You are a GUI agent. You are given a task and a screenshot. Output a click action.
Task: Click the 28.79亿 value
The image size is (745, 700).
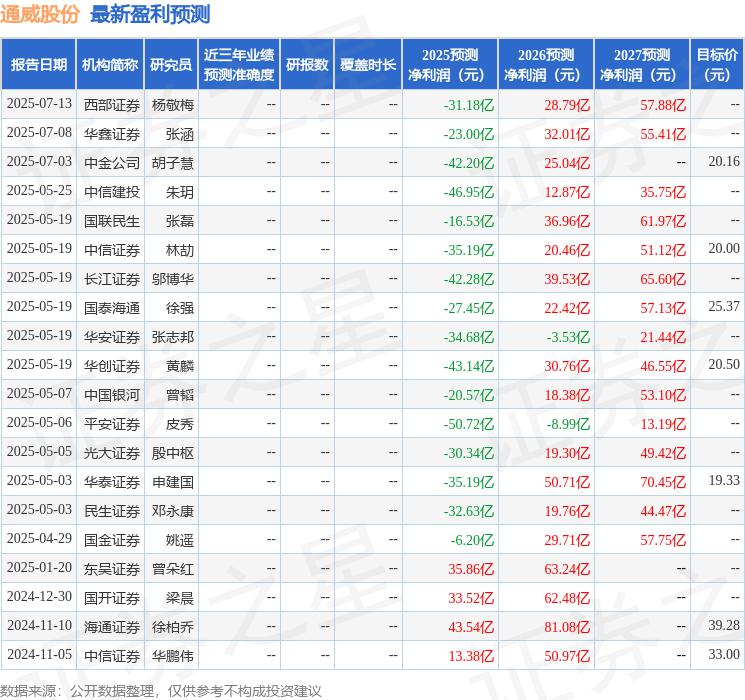pyautogui.click(x=567, y=105)
